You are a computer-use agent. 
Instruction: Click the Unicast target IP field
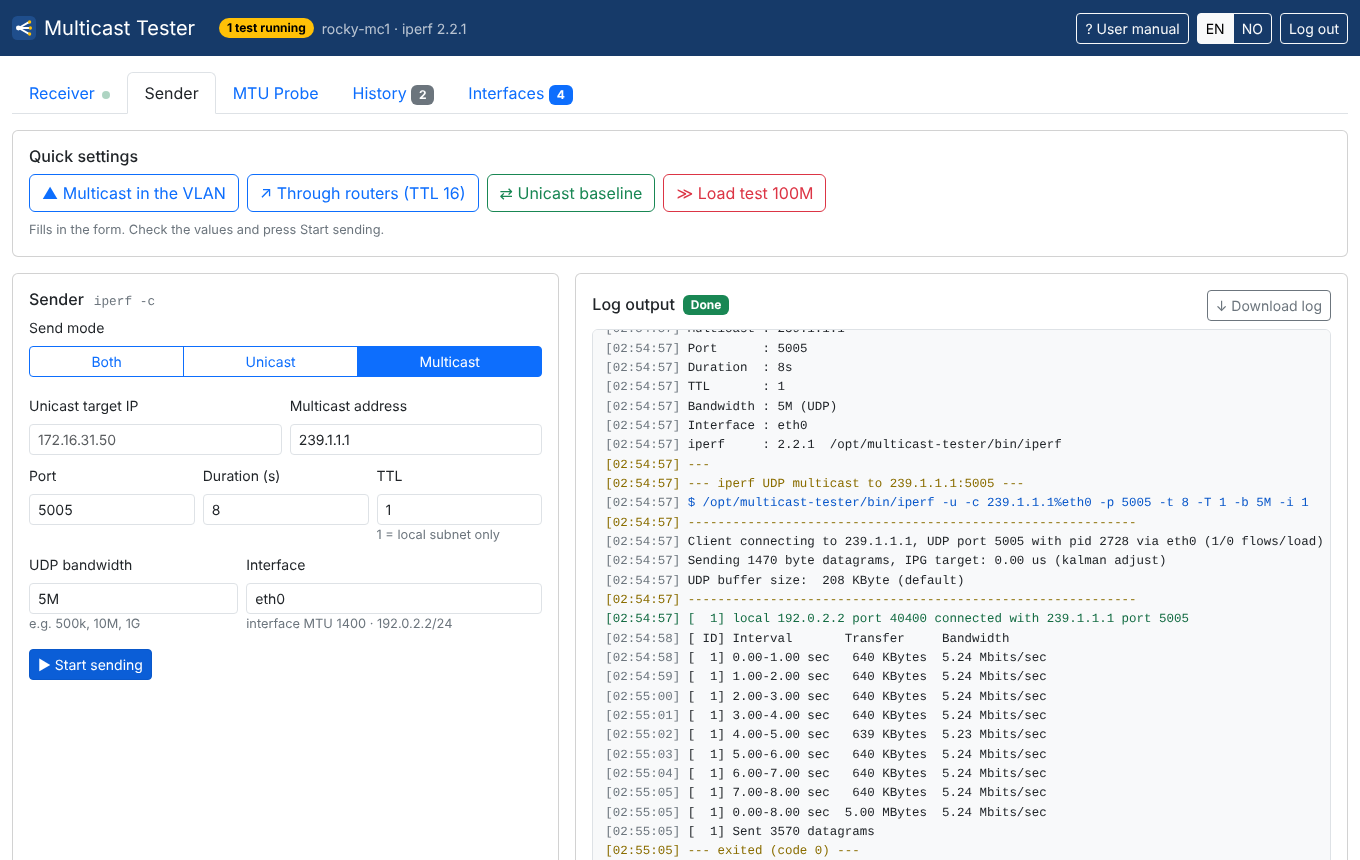point(155,440)
